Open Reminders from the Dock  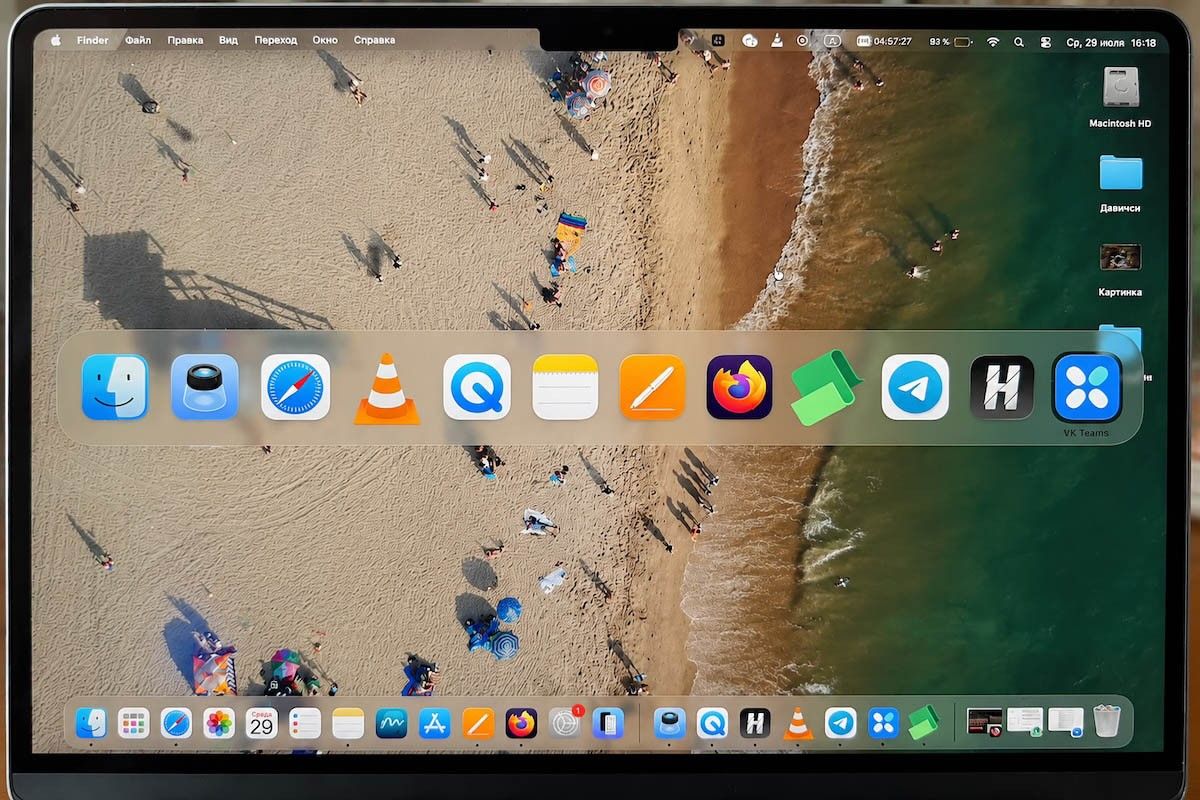[305, 722]
